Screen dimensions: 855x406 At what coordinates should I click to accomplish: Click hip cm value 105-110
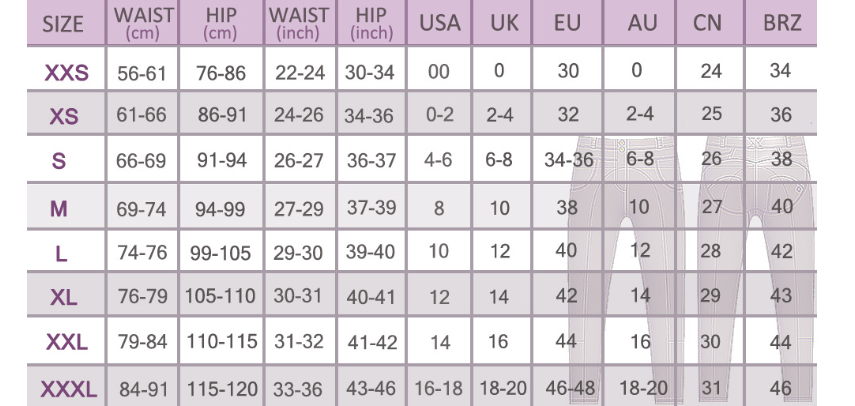click(220, 296)
